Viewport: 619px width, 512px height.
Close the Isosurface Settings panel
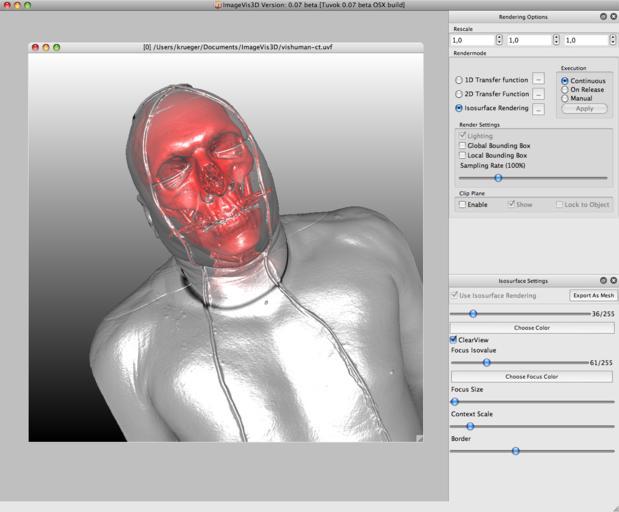click(612, 281)
